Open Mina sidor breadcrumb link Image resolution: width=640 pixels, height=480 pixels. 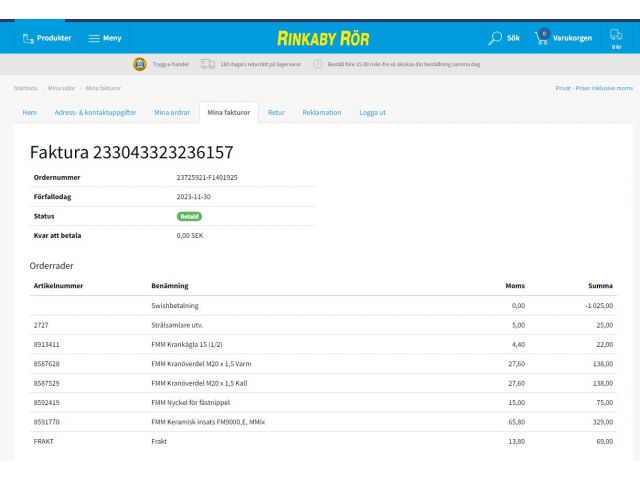[62, 88]
